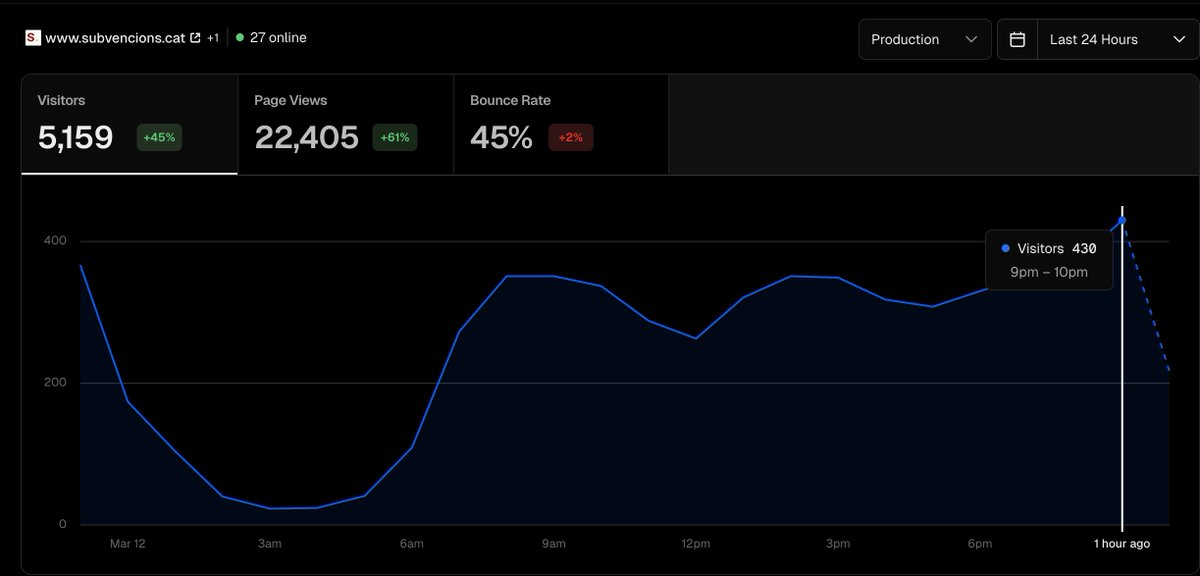Click the 5,159 visitors value
The height and width of the screenshot is (576, 1200).
[75, 138]
